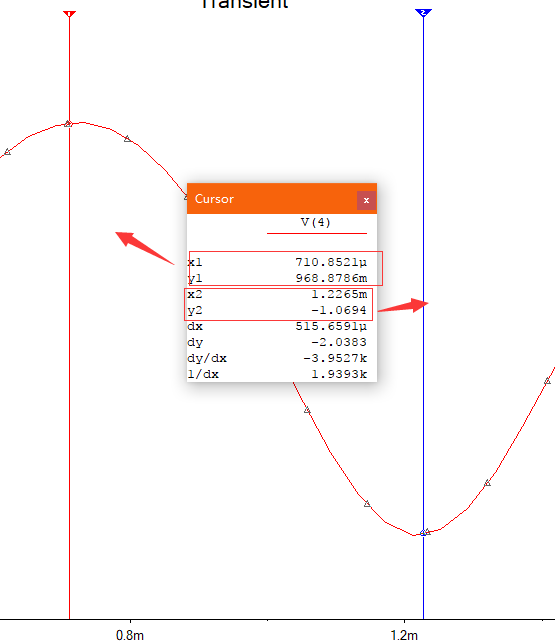Click the x2 value 1.2265m
This screenshot has height=641, width=555.
tap(339, 294)
